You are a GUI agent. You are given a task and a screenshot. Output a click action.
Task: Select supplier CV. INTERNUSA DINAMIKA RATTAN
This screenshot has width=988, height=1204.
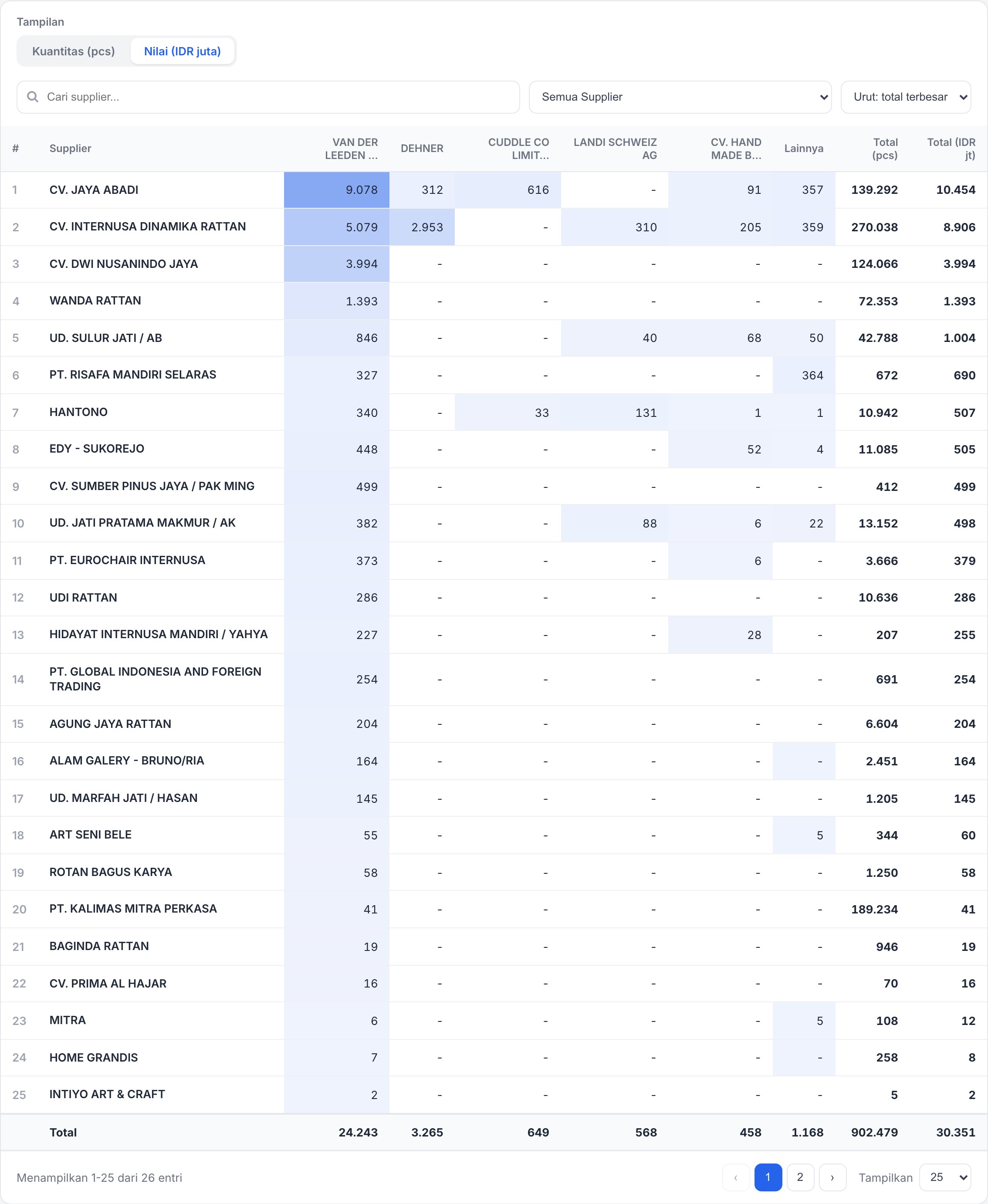point(147,227)
